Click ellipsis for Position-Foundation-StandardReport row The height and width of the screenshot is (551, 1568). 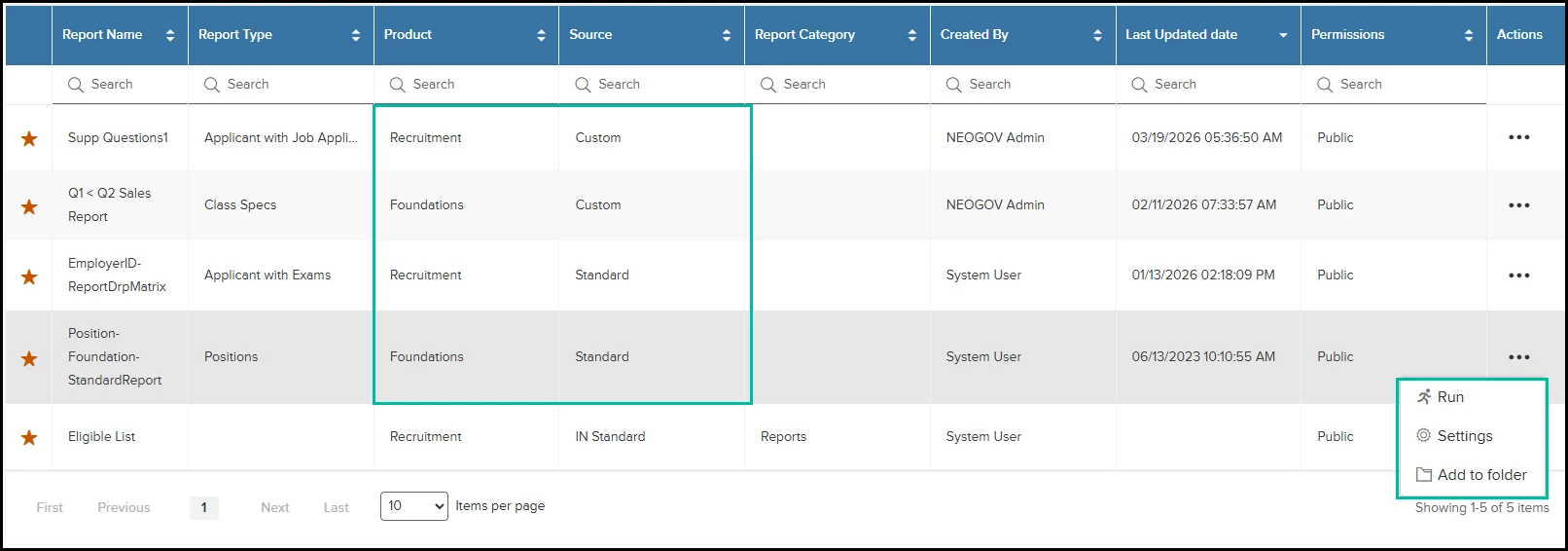1518,357
